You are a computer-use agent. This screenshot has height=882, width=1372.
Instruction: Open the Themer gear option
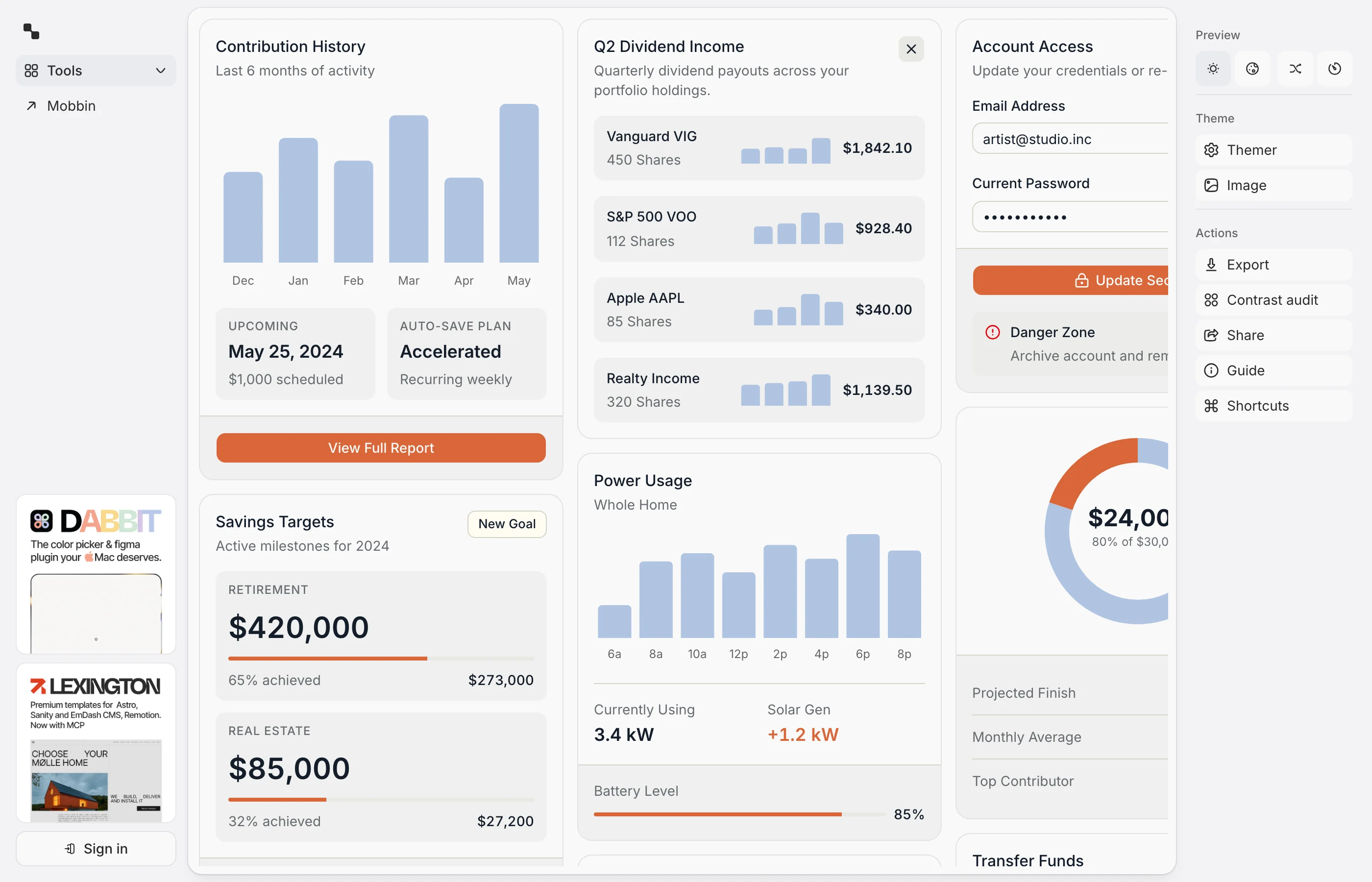[1274, 150]
